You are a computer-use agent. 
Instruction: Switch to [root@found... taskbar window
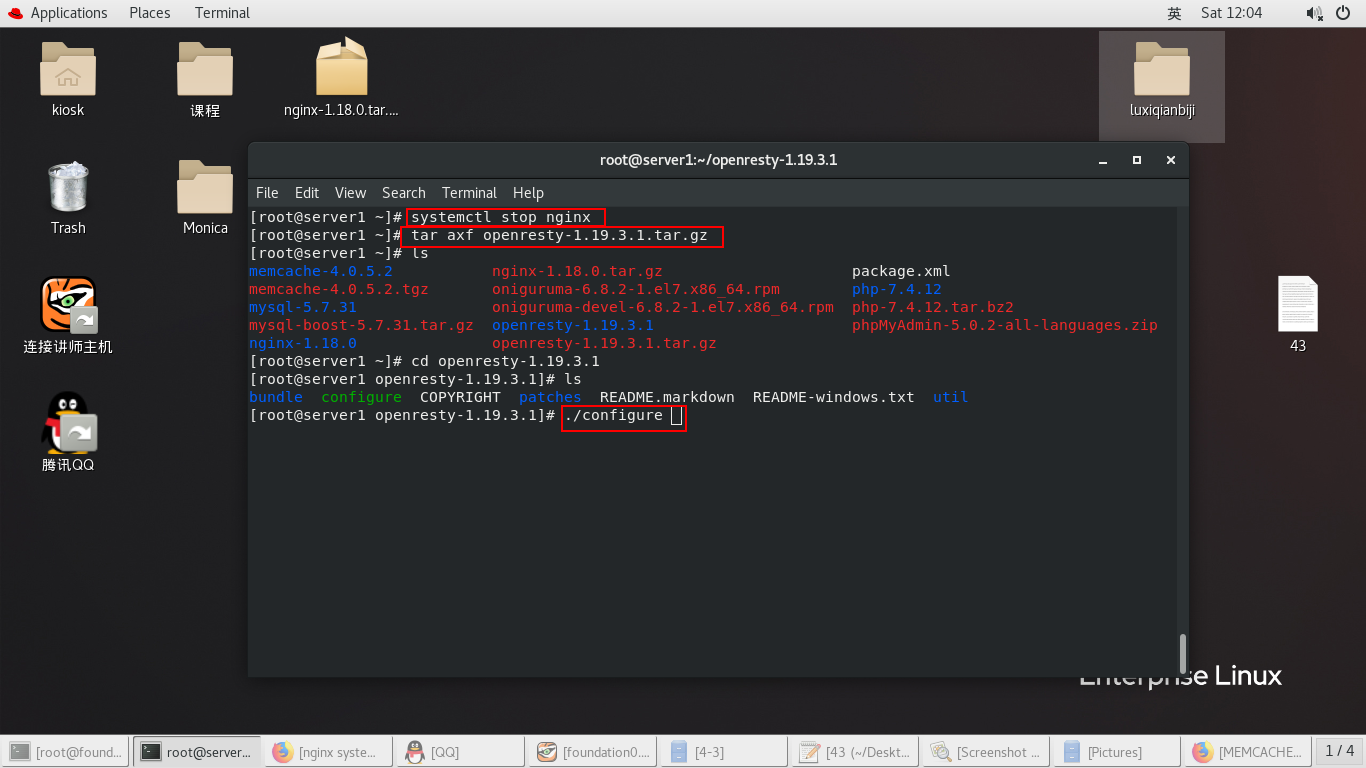point(66,751)
